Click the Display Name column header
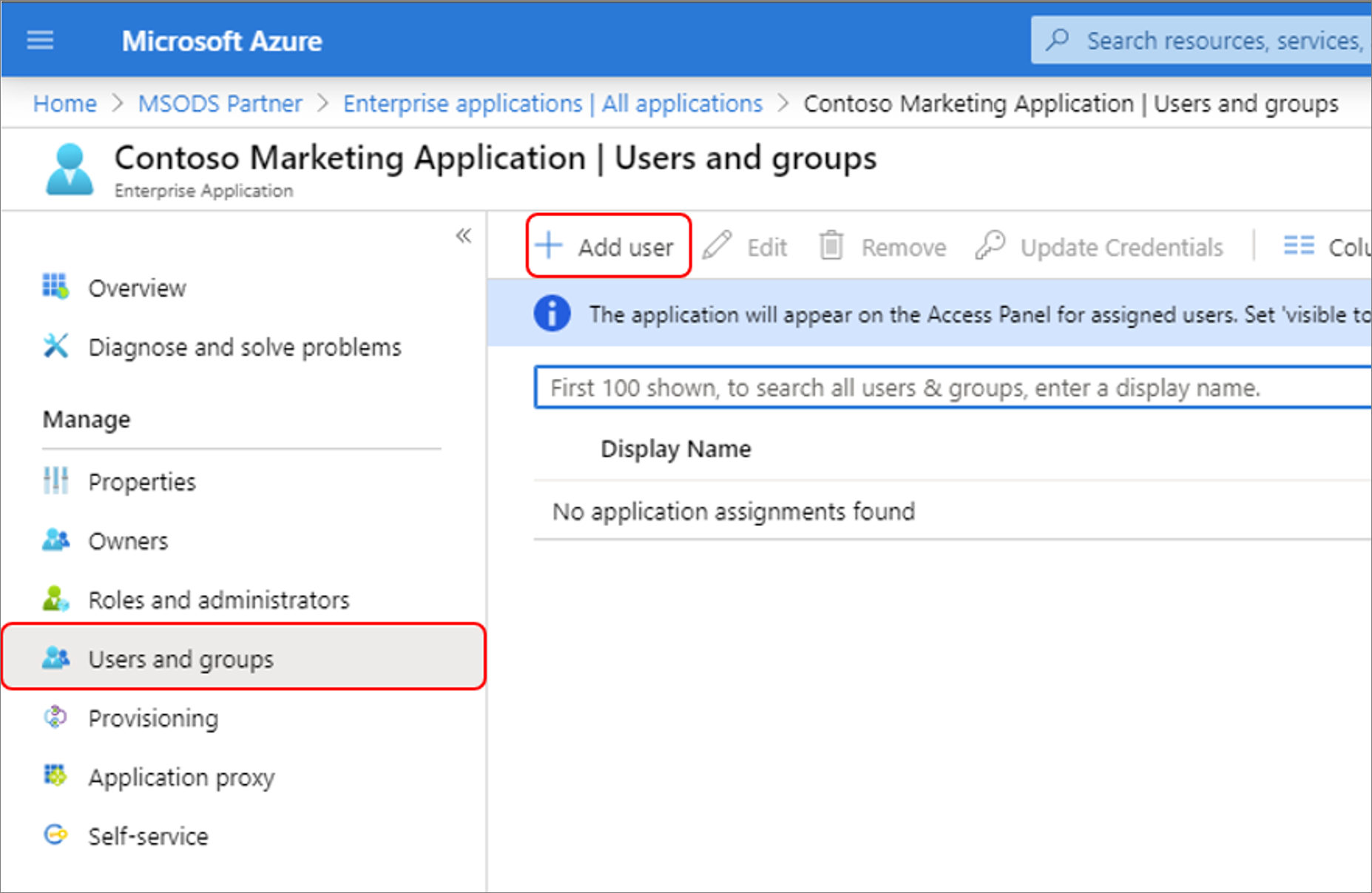Image resolution: width=1372 pixels, height=893 pixels. (x=676, y=448)
